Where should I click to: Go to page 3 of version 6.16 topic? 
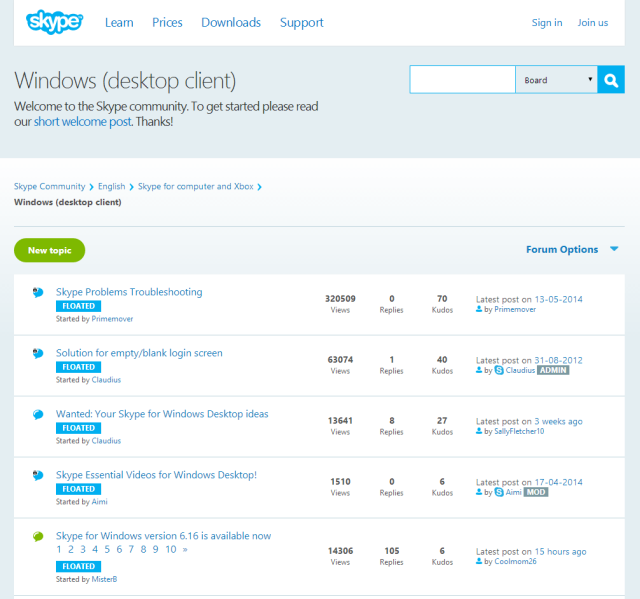[x=83, y=550]
